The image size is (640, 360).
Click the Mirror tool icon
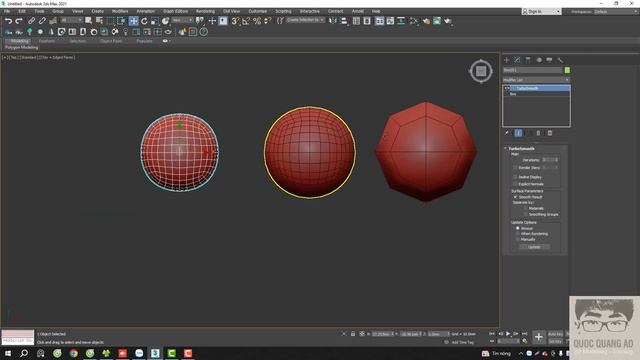click(x=333, y=21)
